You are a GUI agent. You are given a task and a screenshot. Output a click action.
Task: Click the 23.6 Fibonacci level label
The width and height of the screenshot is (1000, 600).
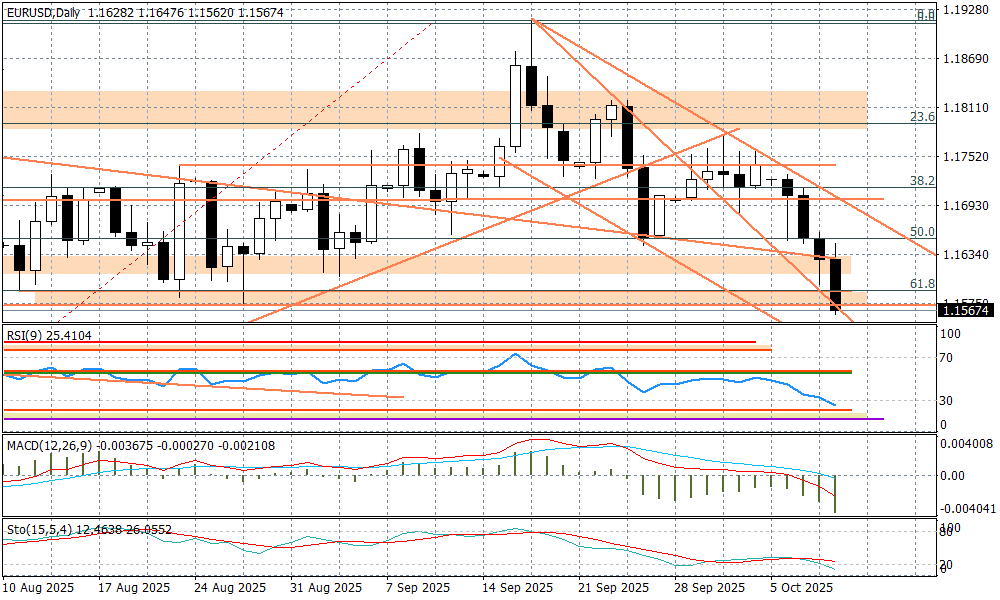[x=922, y=117]
